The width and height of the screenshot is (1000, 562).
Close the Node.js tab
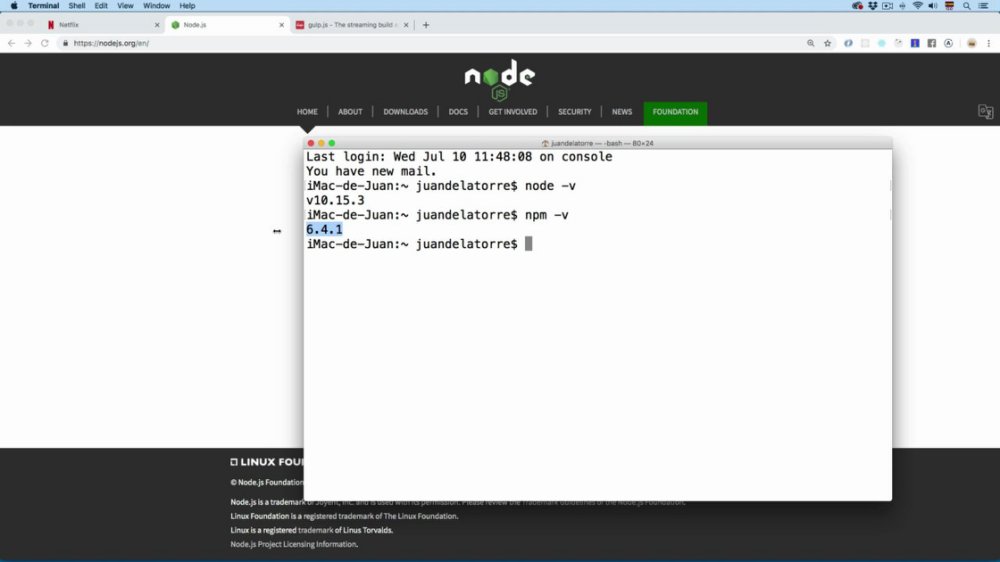coord(281,25)
